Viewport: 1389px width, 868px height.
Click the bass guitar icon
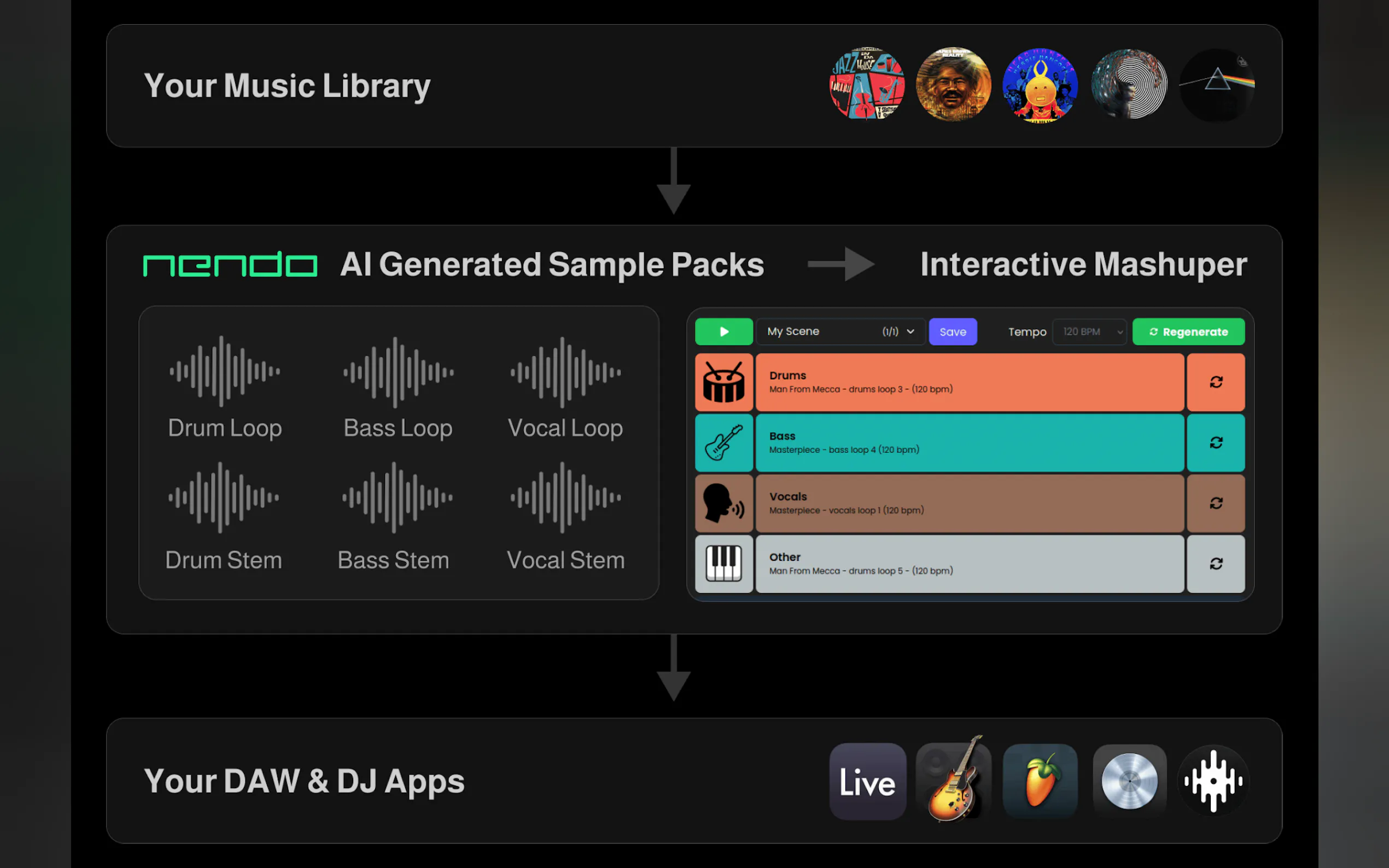click(x=723, y=443)
